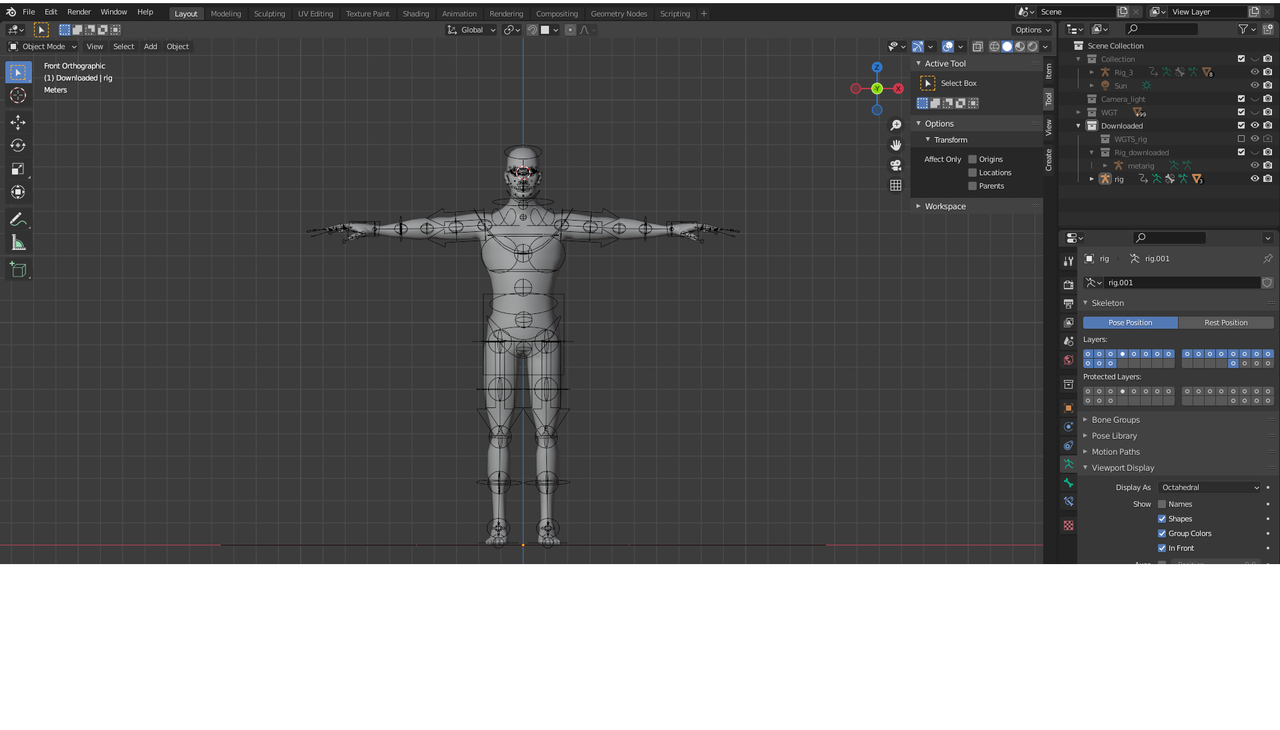The height and width of the screenshot is (730, 1280).
Task: Open viewport Add menu
Action: [x=150, y=46]
